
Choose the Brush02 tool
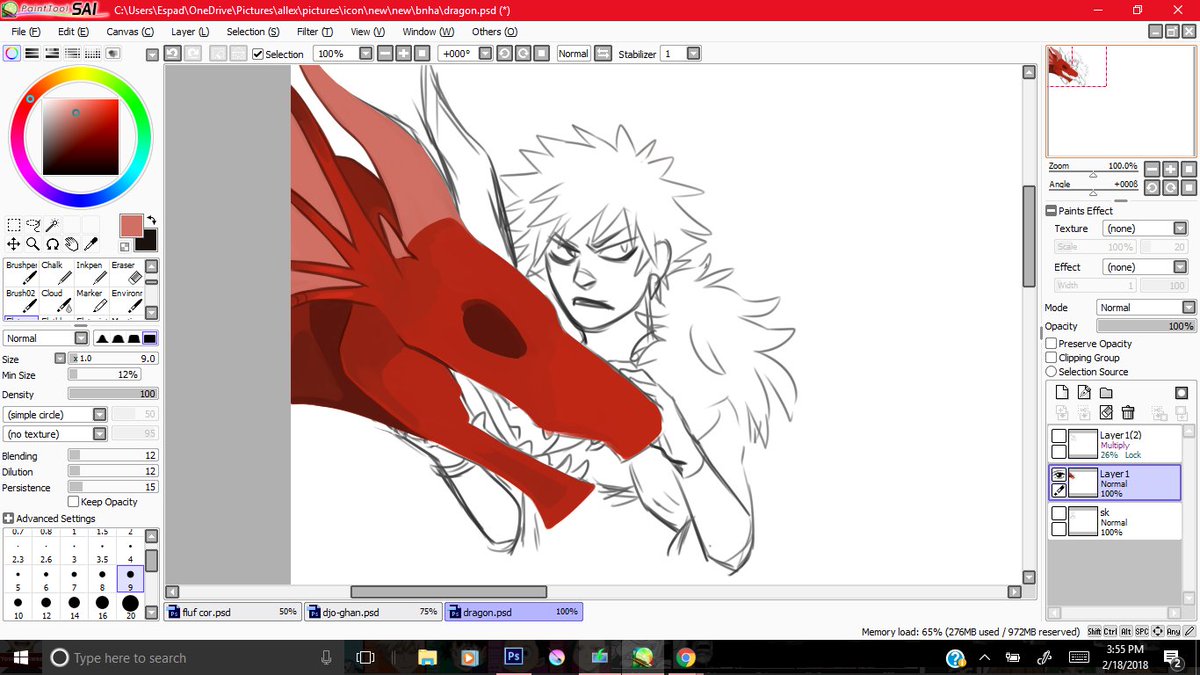(21, 300)
